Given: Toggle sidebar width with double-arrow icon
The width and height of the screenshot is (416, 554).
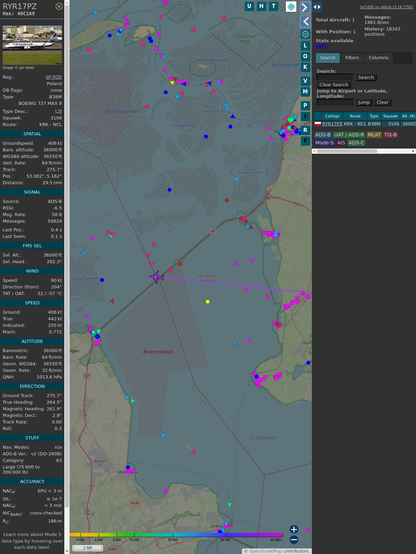Looking at the screenshot, I should click(317, 7).
